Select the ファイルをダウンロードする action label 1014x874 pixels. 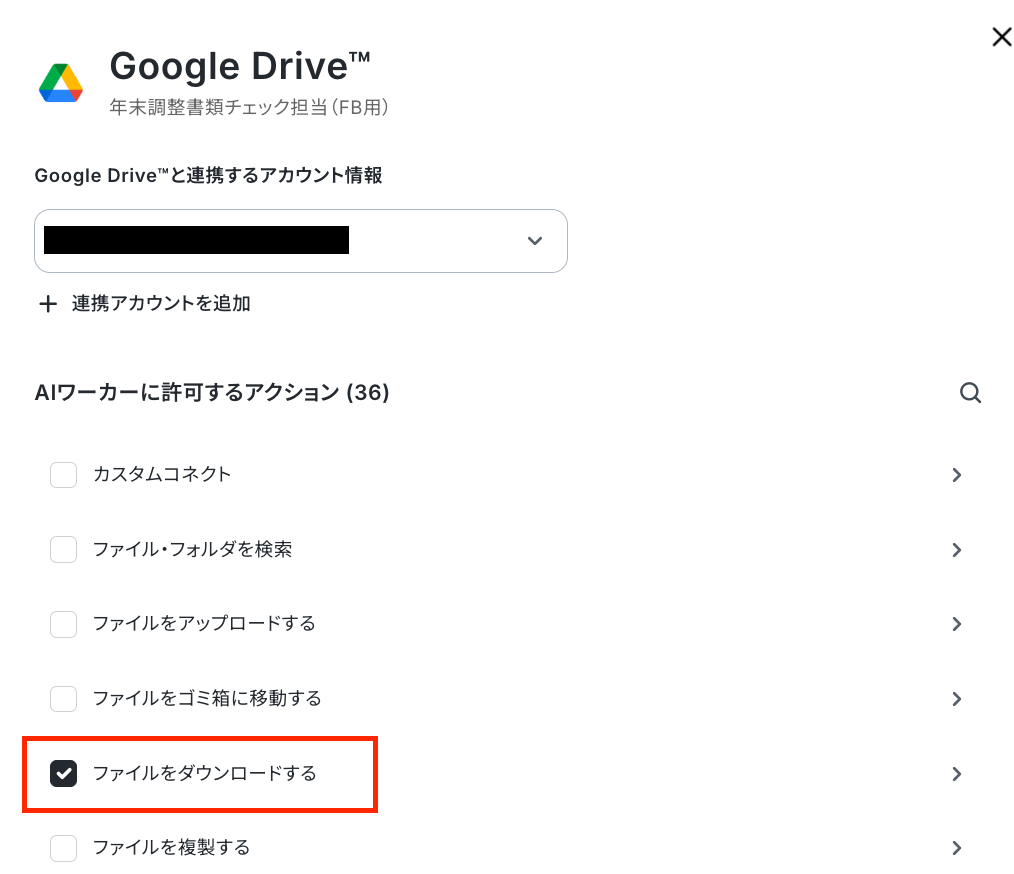(x=204, y=773)
